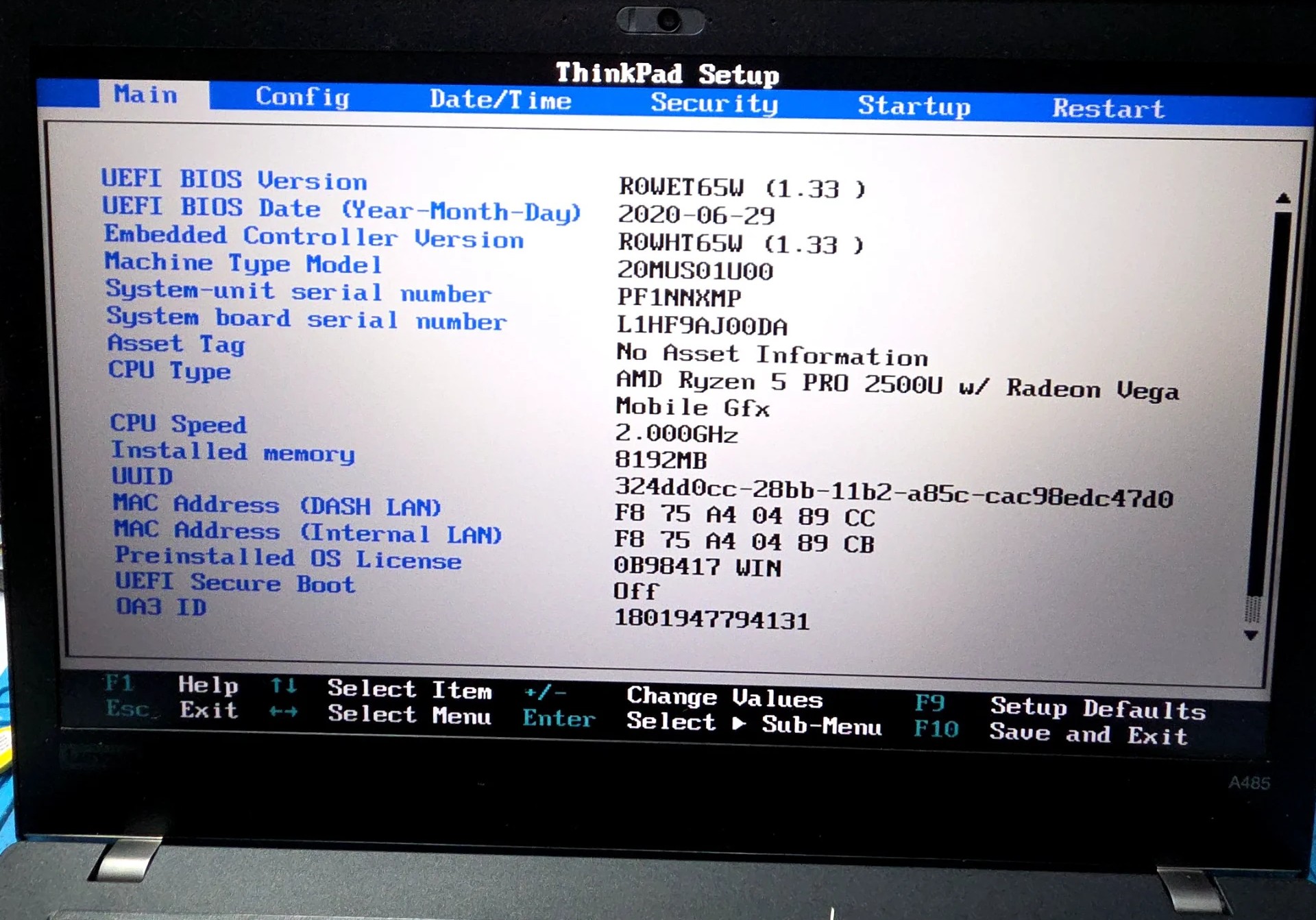This screenshot has height=920, width=1316.
Task: Click the scrollbar down arrow
Action: tap(1251, 635)
